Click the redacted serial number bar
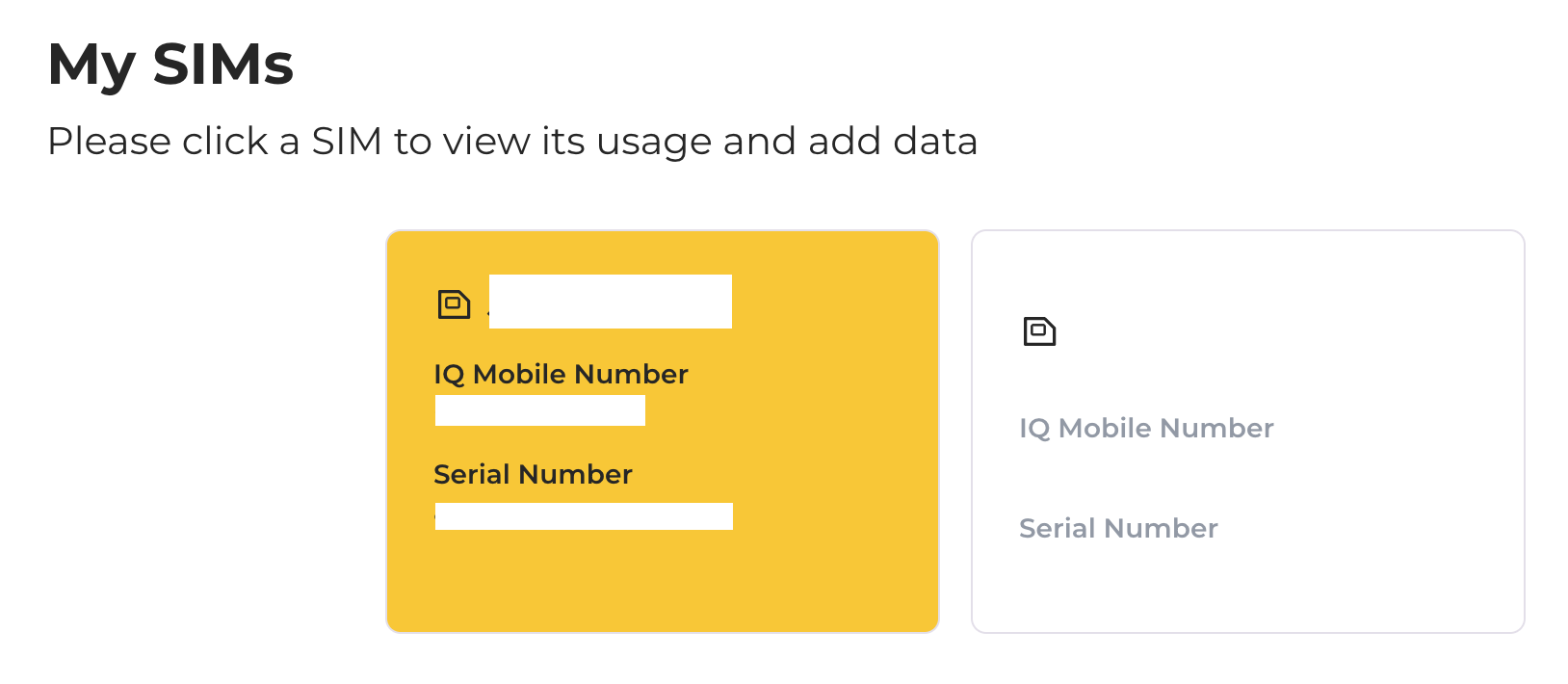 click(584, 515)
